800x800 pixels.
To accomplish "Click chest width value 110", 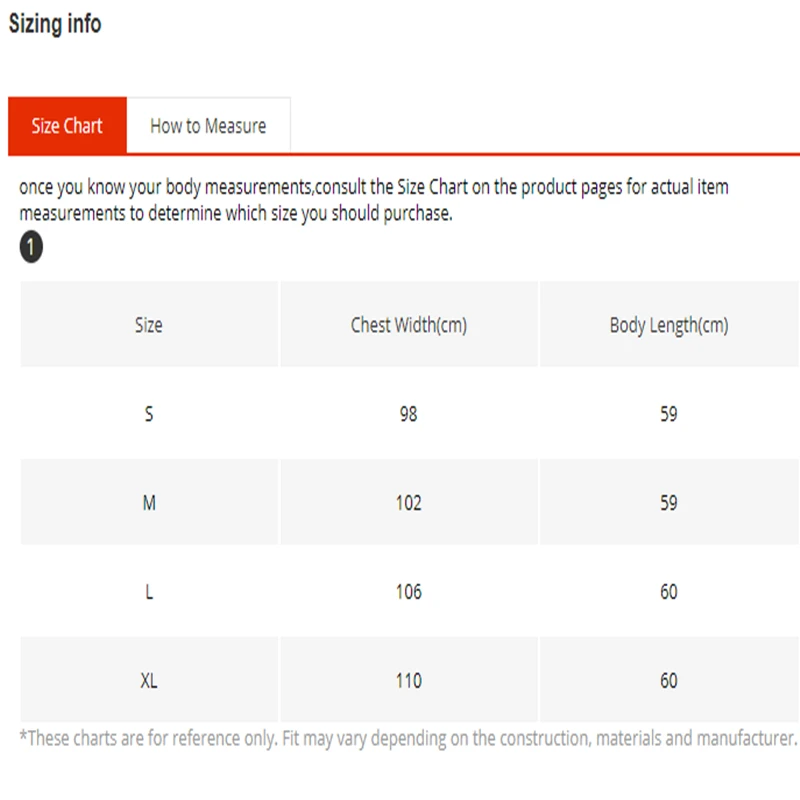I will [408, 681].
